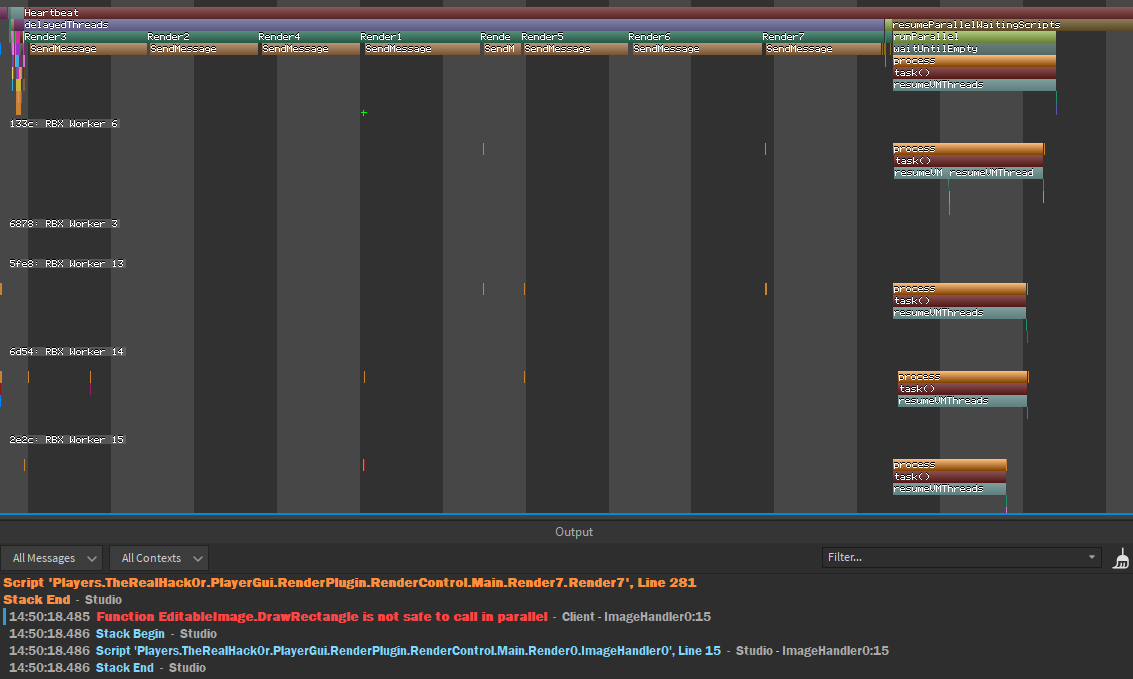Open the All Messages dropdown

point(51,558)
